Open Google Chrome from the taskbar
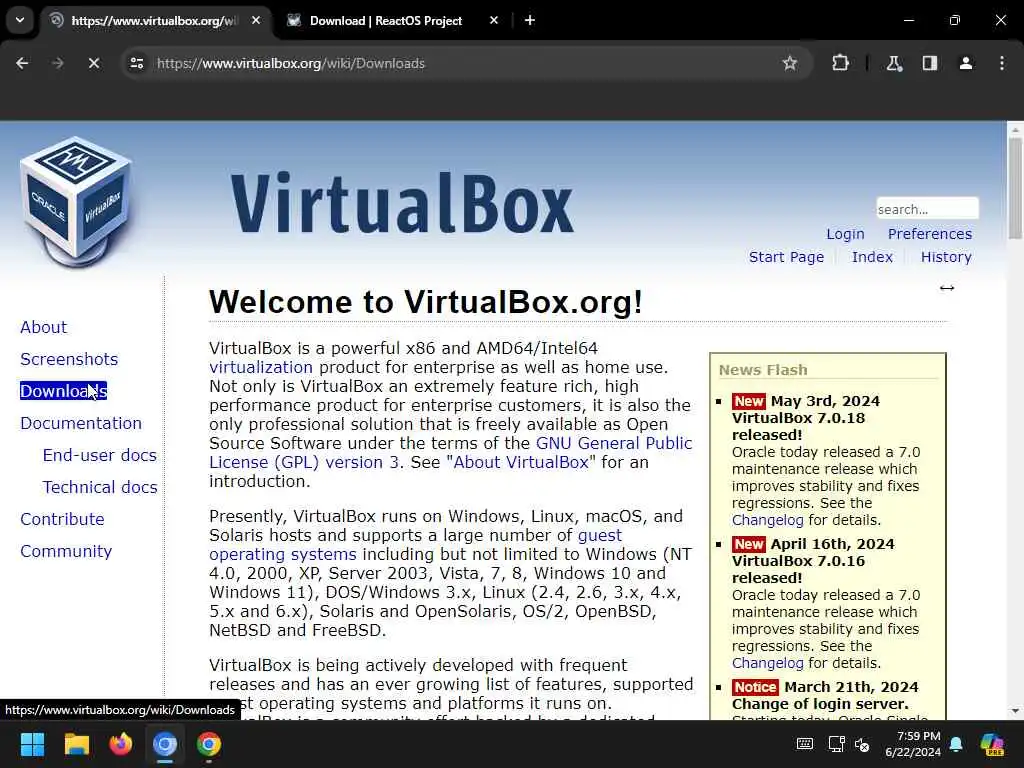This screenshot has width=1024, height=768. [x=209, y=744]
